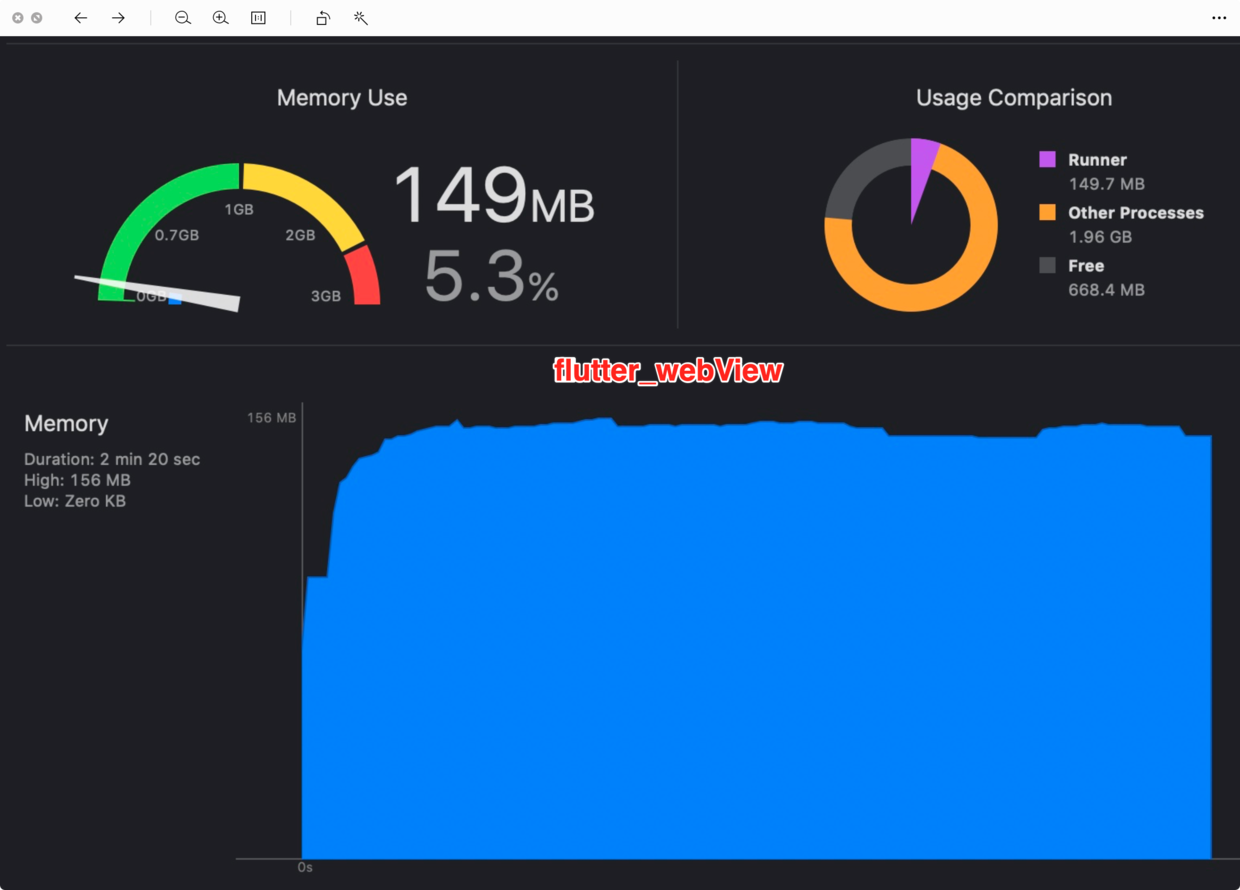
Task: Go forward to the next image
Action: [118, 18]
